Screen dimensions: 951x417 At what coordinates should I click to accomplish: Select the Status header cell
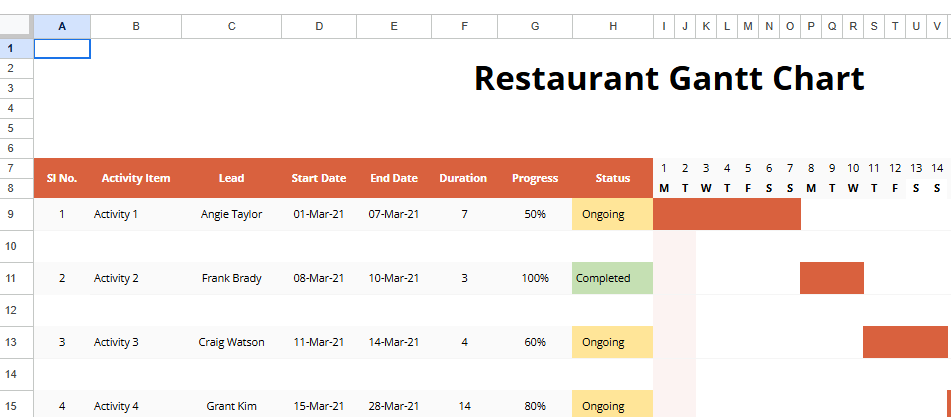click(x=612, y=178)
